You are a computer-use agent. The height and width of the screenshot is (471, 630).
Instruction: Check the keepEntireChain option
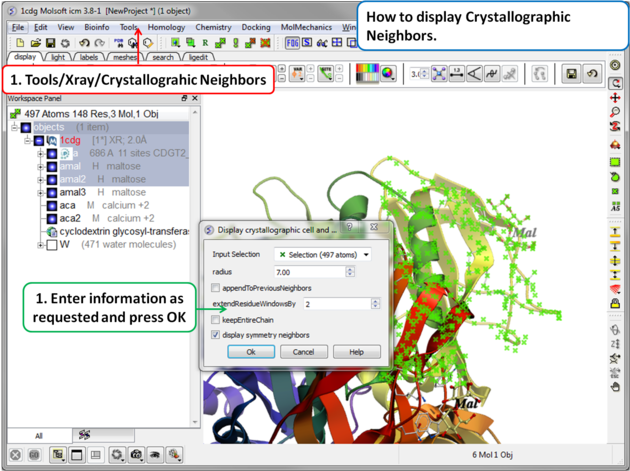click(216, 319)
